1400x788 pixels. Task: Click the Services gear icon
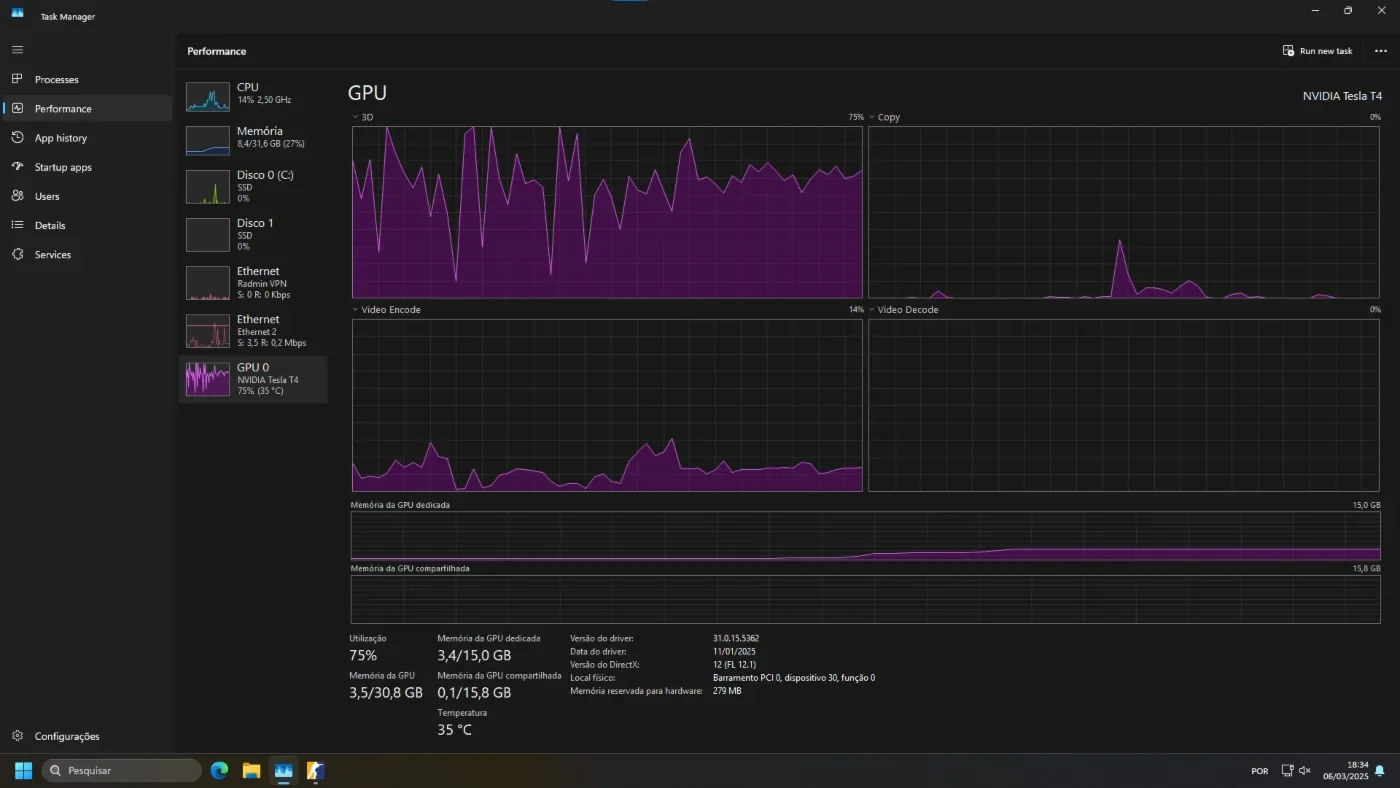17,254
